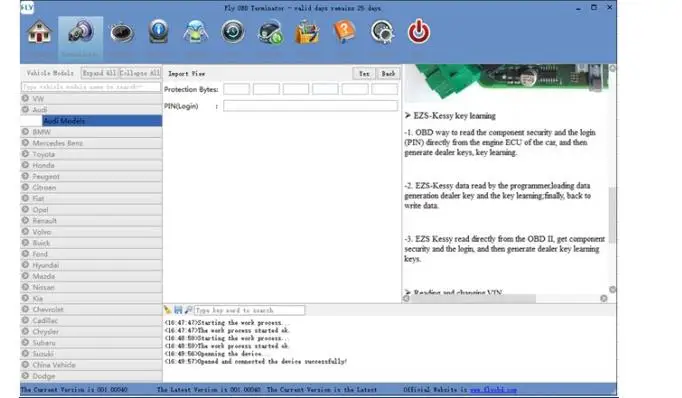Viewport: 682px width, 398px height.
Task: Select Chrysler in the vehicle list
Action: (91, 331)
